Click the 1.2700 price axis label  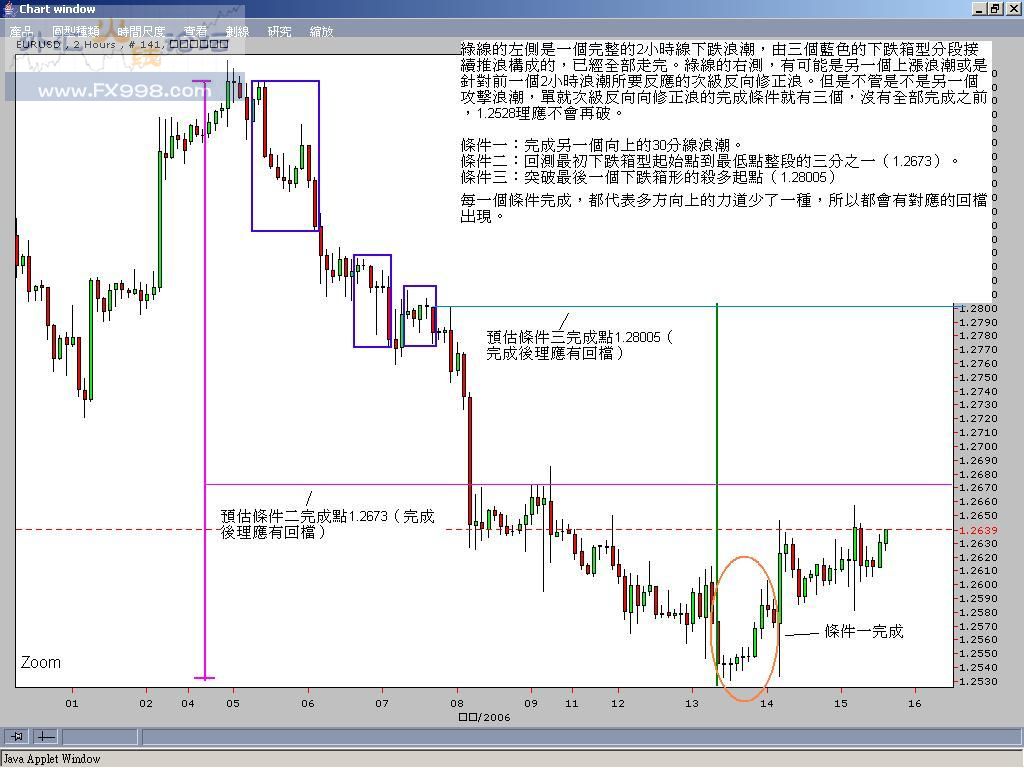tap(978, 446)
